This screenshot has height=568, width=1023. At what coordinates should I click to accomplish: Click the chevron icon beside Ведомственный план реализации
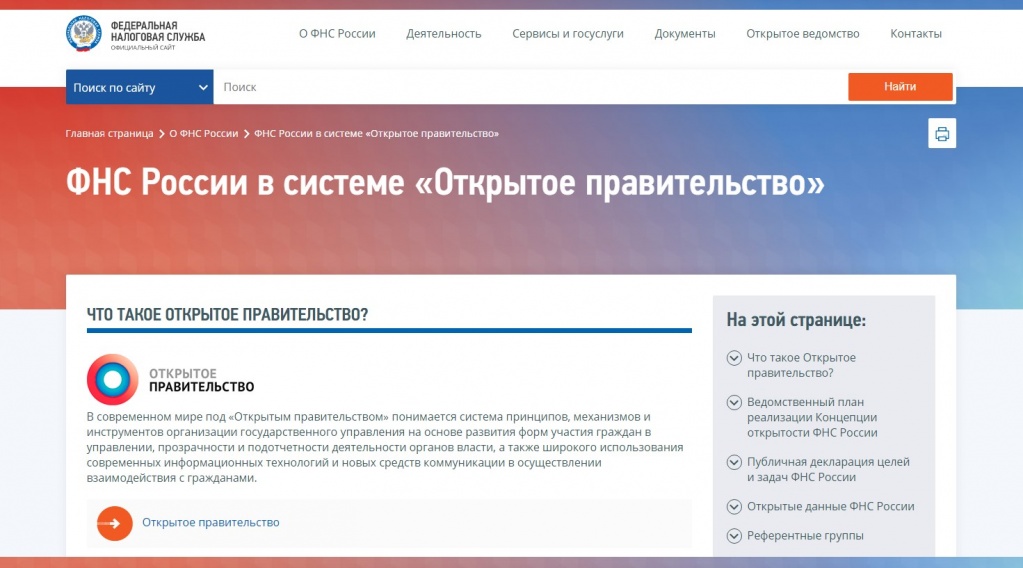pos(734,402)
